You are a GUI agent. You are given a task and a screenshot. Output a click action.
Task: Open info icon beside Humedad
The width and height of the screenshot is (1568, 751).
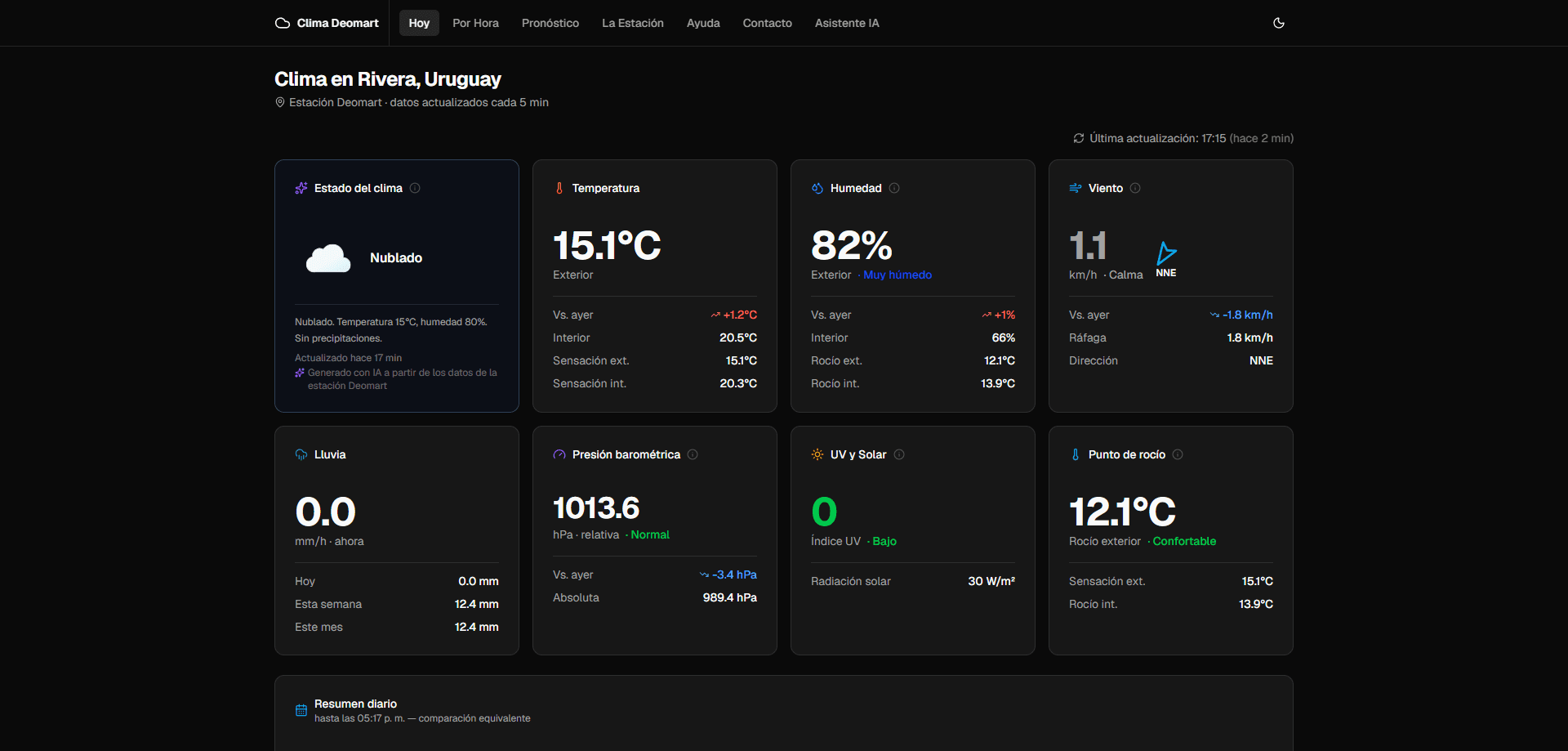click(894, 188)
